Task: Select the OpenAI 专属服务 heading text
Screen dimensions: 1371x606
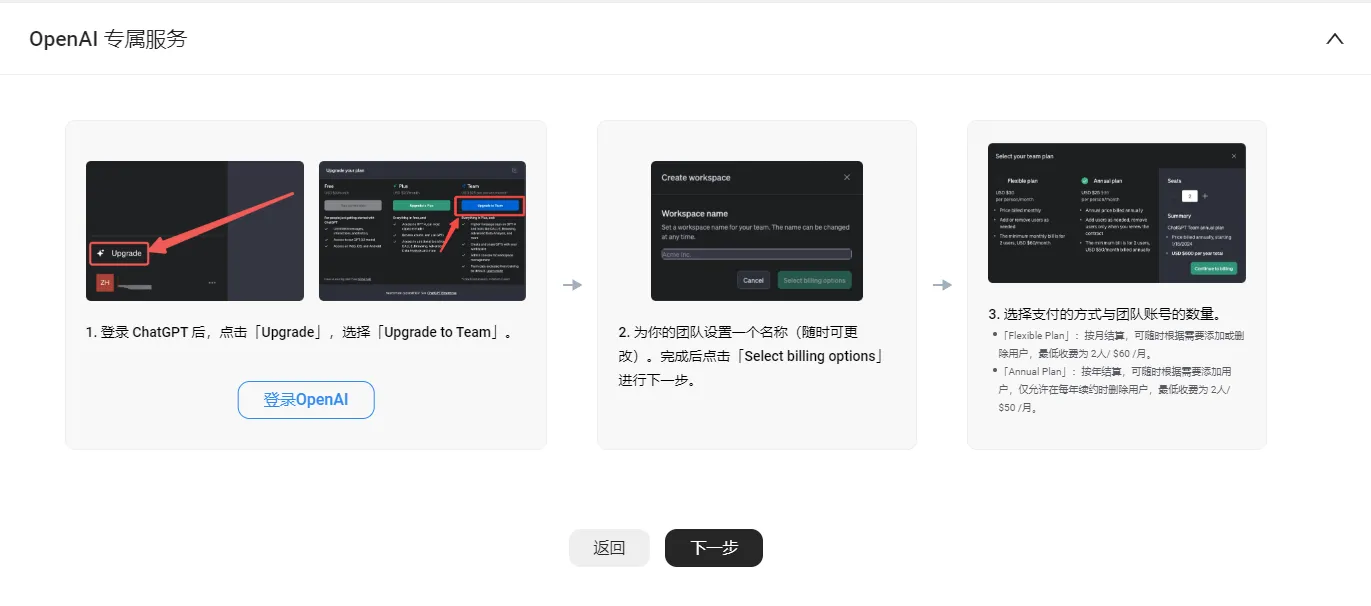Action: point(108,39)
